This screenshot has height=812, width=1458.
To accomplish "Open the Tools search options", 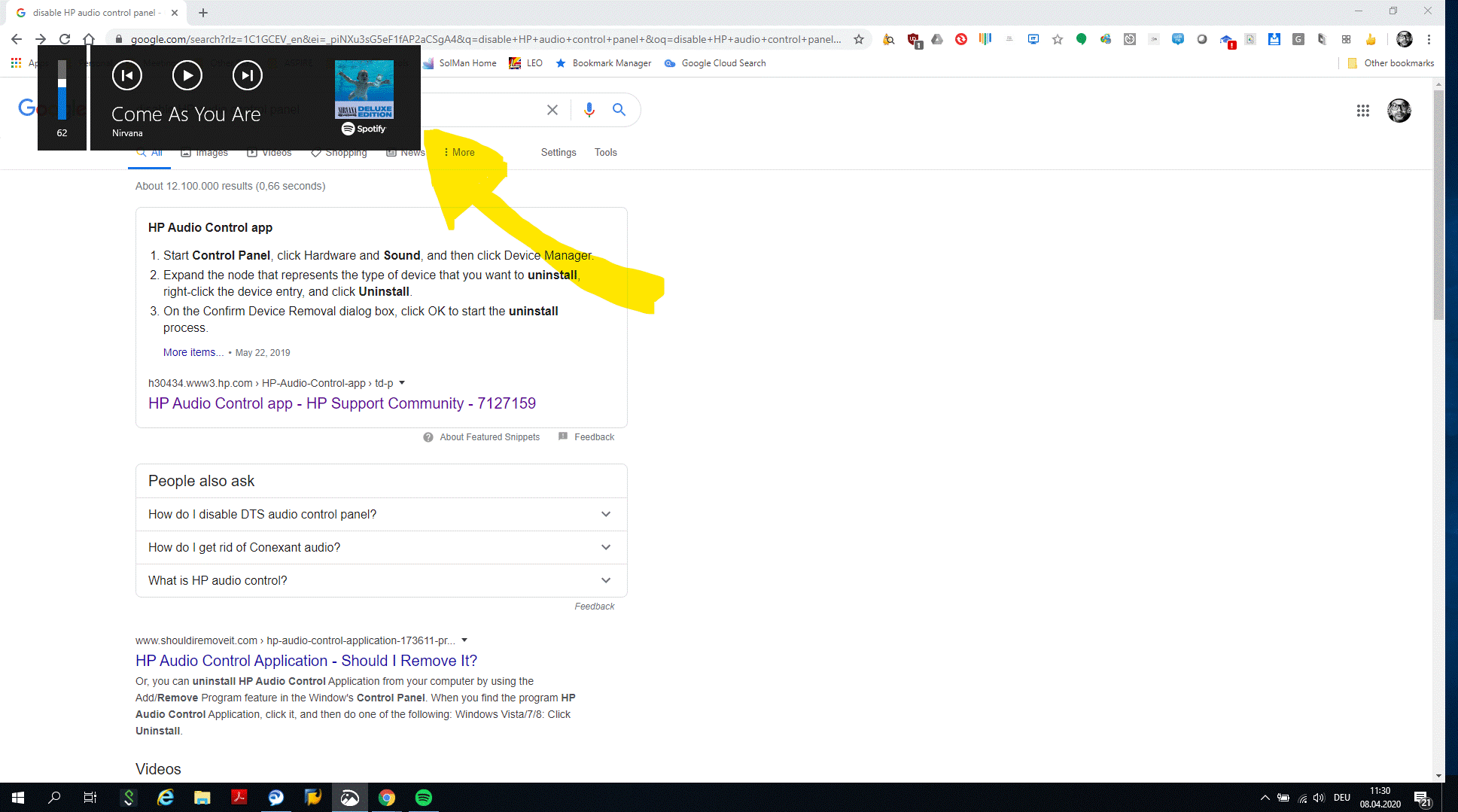I will click(x=605, y=152).
